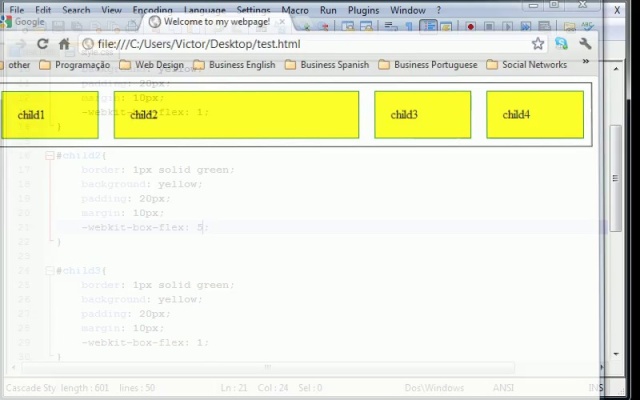Click the wide yellow child2 box
The width and height of the screenshot is (640, 400).
point(236,115)
